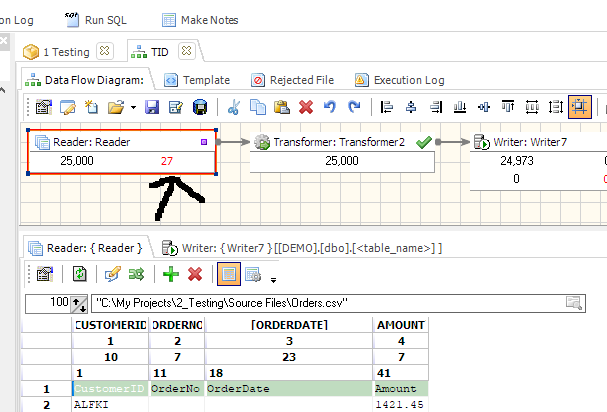
Task: Align selected objects to left edges
Action: [x=387, y=107]
